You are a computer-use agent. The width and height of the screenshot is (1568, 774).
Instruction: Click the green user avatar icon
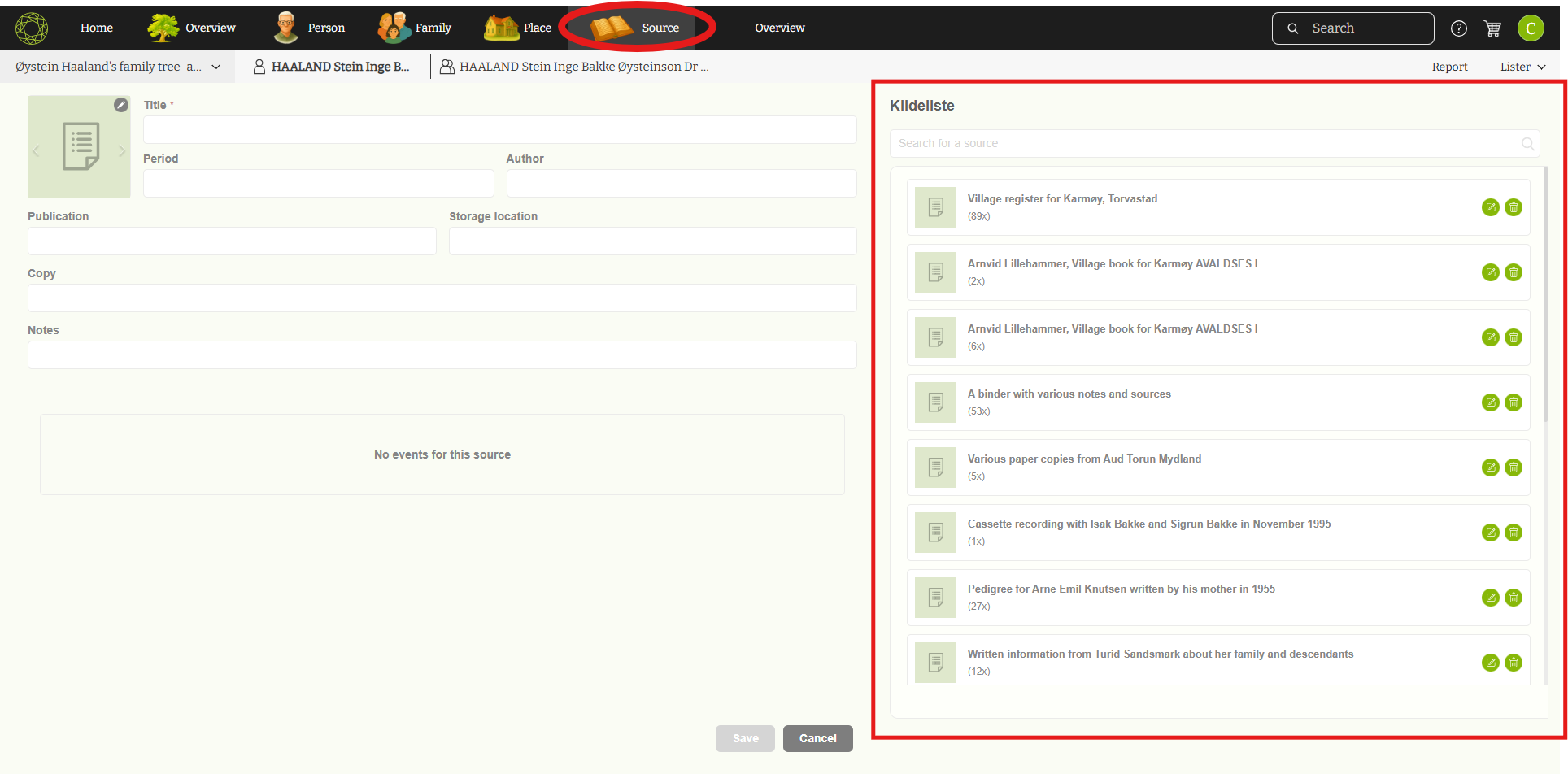coord(1531,28)
